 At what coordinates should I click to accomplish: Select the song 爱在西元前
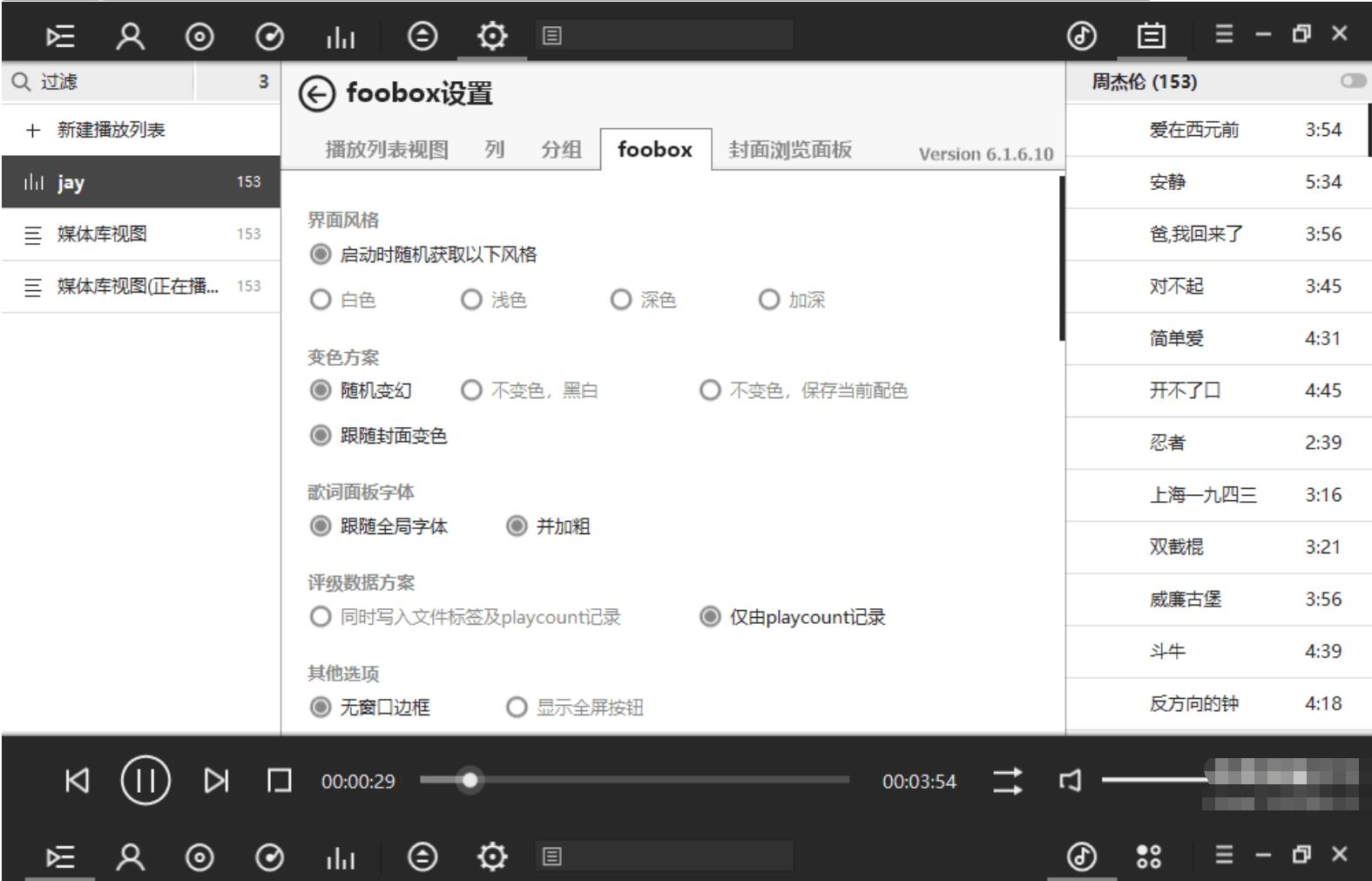[x=1219, y=130]
